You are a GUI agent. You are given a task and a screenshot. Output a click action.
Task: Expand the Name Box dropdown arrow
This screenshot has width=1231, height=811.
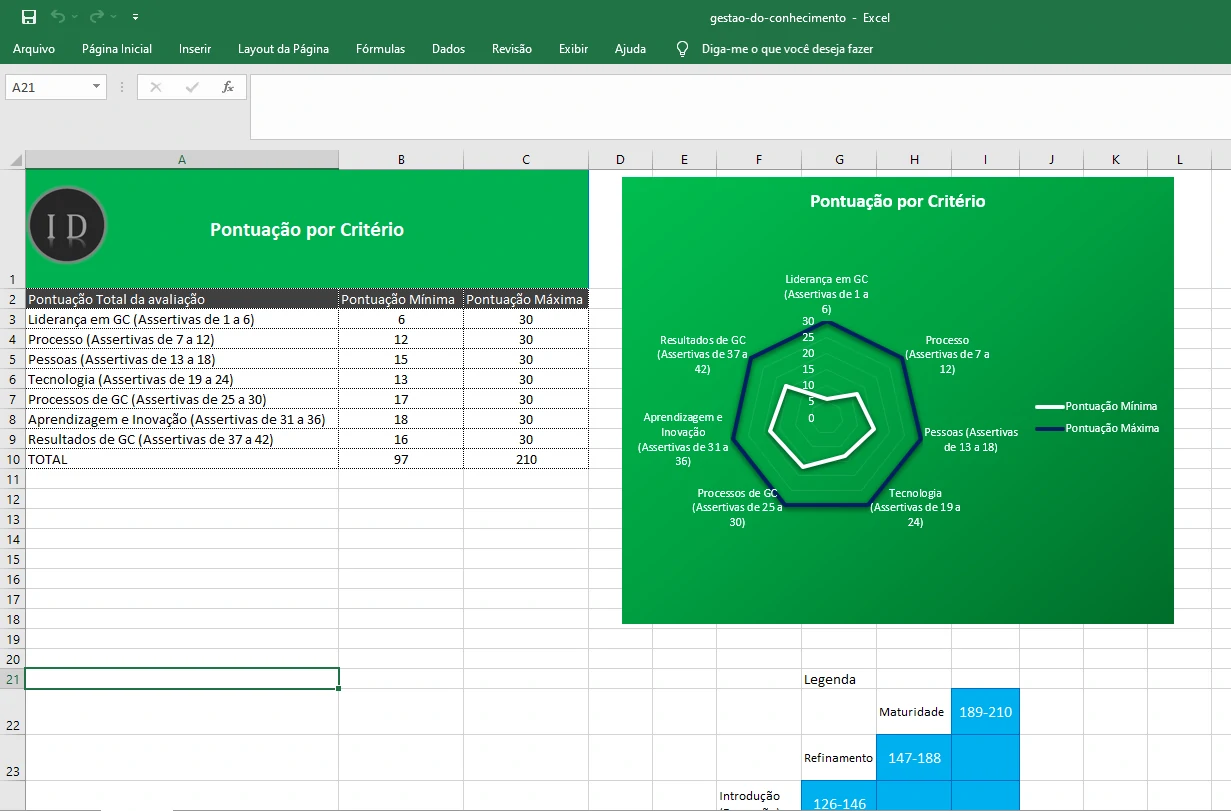coord(97,87)
